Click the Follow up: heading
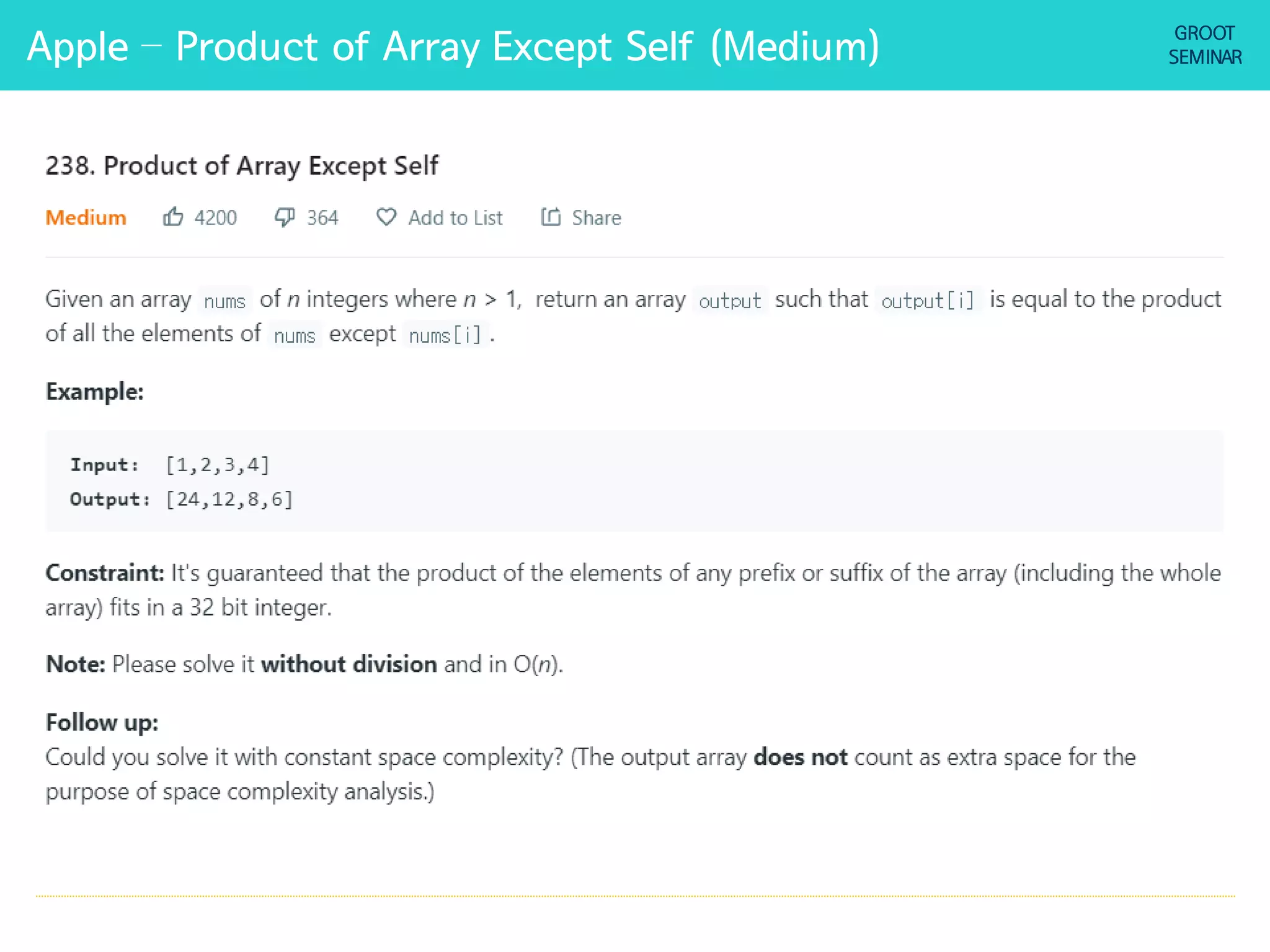Screen dimensions: 1270x952 [102, 722]
